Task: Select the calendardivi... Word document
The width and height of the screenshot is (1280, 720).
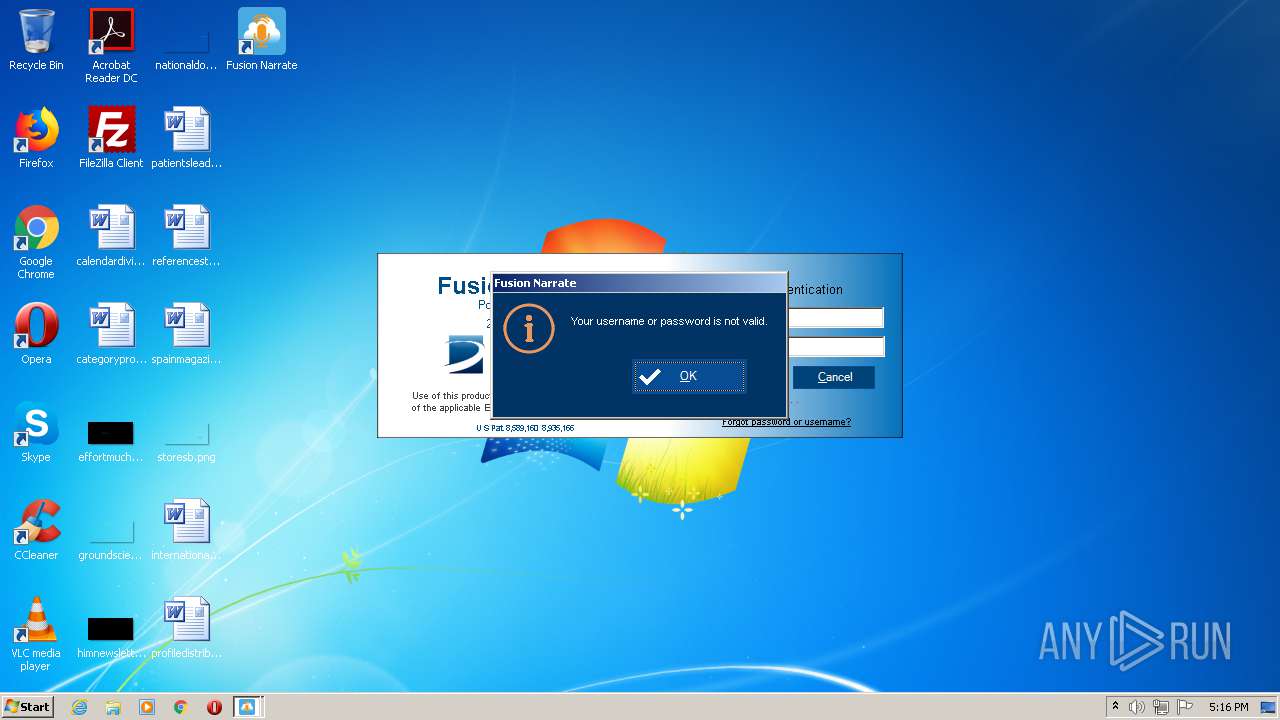Action: (111, 236)
